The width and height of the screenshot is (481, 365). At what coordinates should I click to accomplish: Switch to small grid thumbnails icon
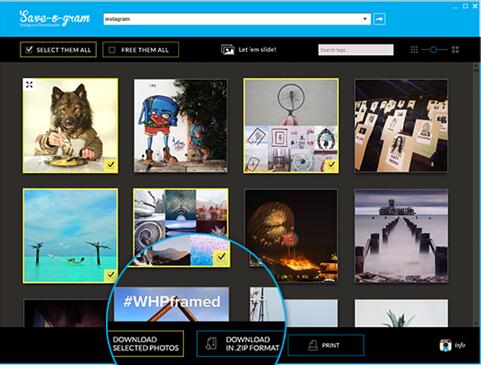[414, 50]
